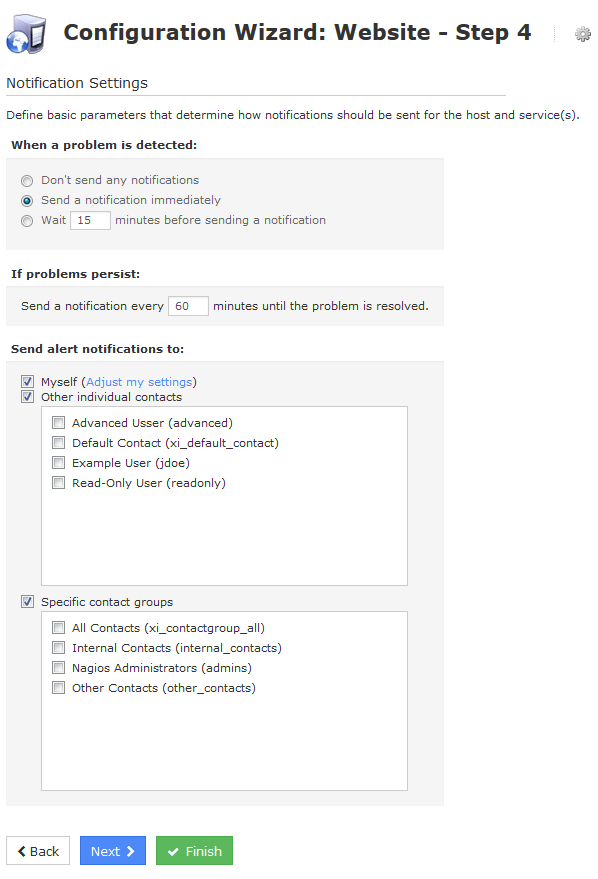Check Example User (jdoe) contact
This screenshot has height=879, width=598.
(58, 463)
